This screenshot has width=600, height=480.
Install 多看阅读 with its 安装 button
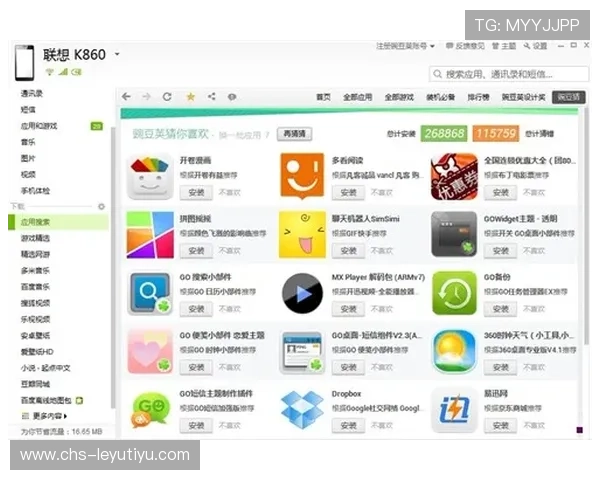tap(348, 193)
